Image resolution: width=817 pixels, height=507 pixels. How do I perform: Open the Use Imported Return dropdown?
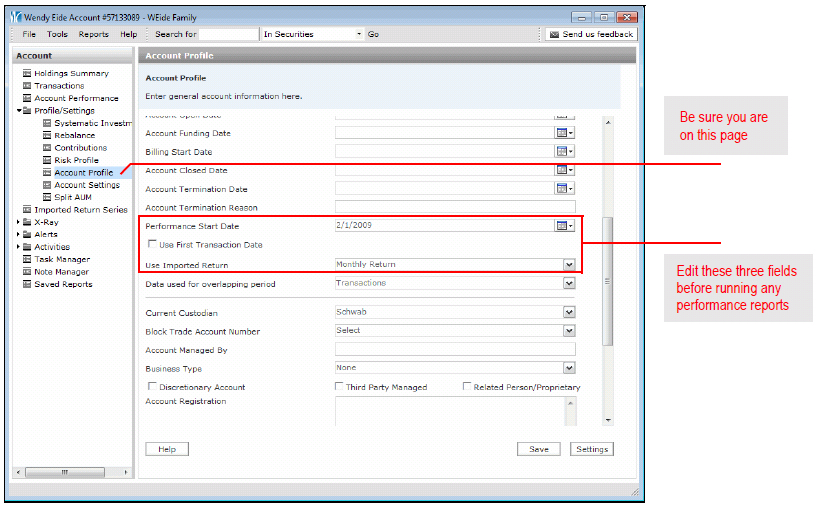click(x=569, y=265)
